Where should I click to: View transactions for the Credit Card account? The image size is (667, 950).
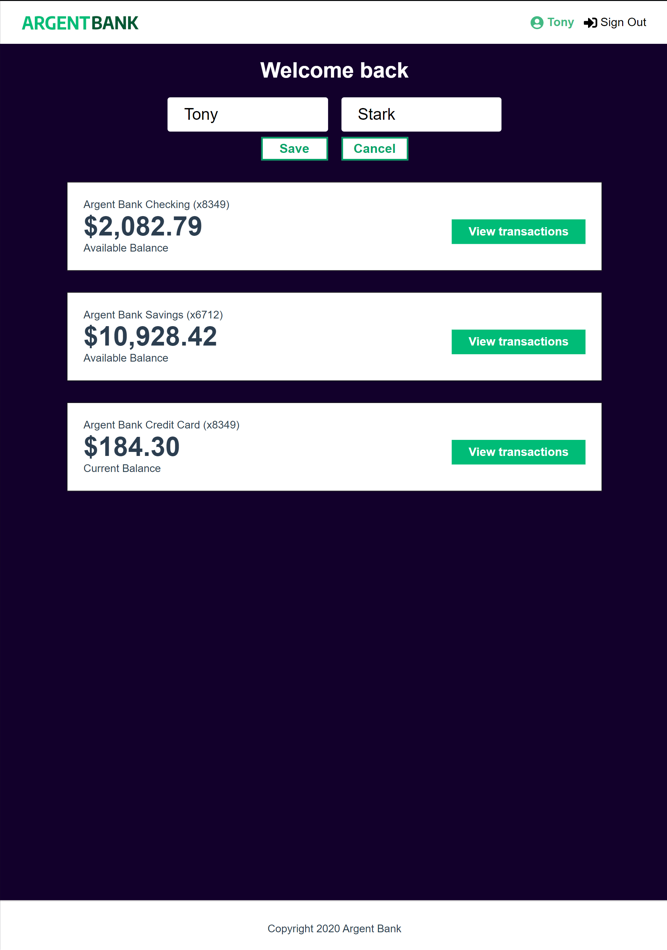(518, 452)
